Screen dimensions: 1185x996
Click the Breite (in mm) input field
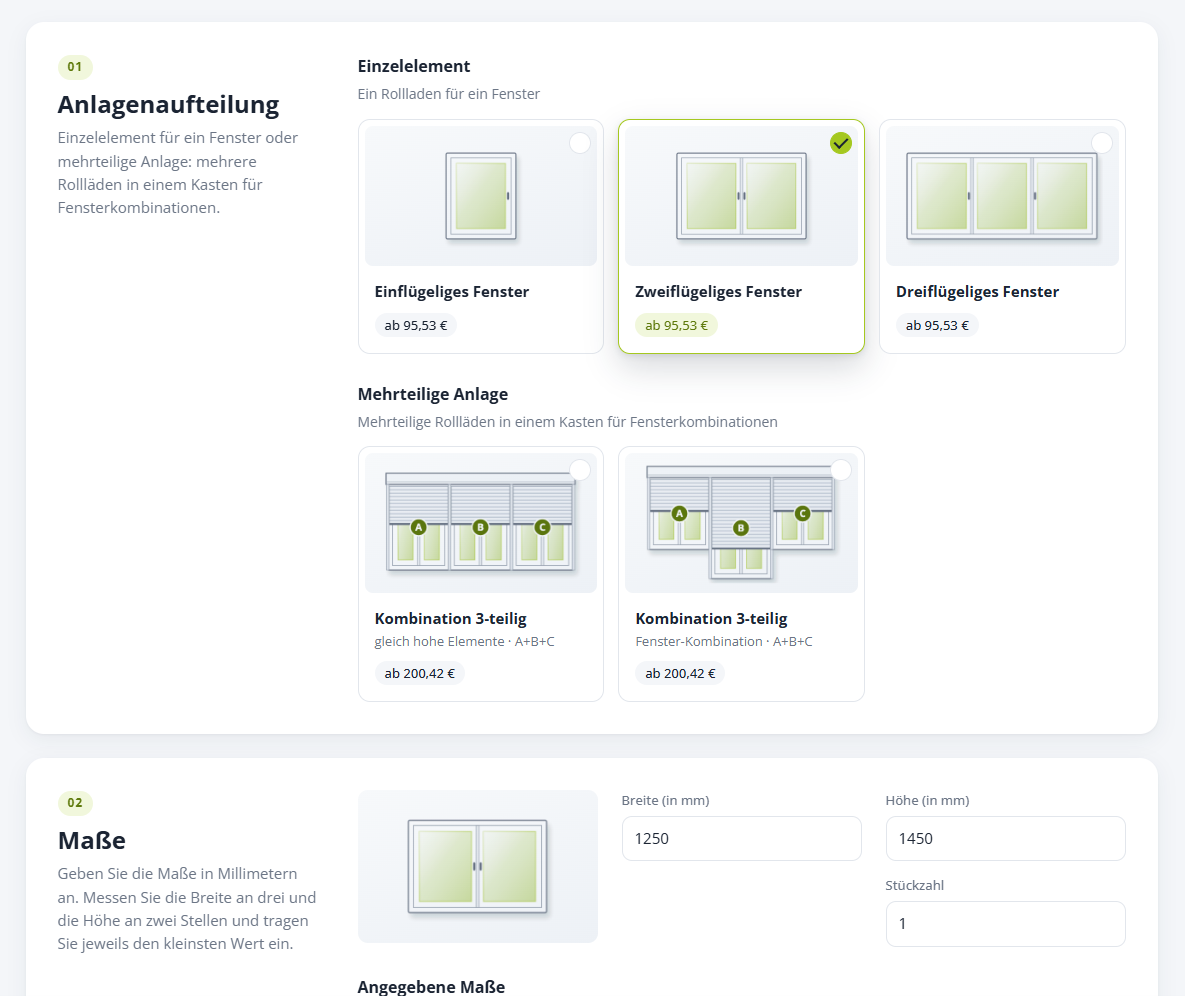(741, 838)
